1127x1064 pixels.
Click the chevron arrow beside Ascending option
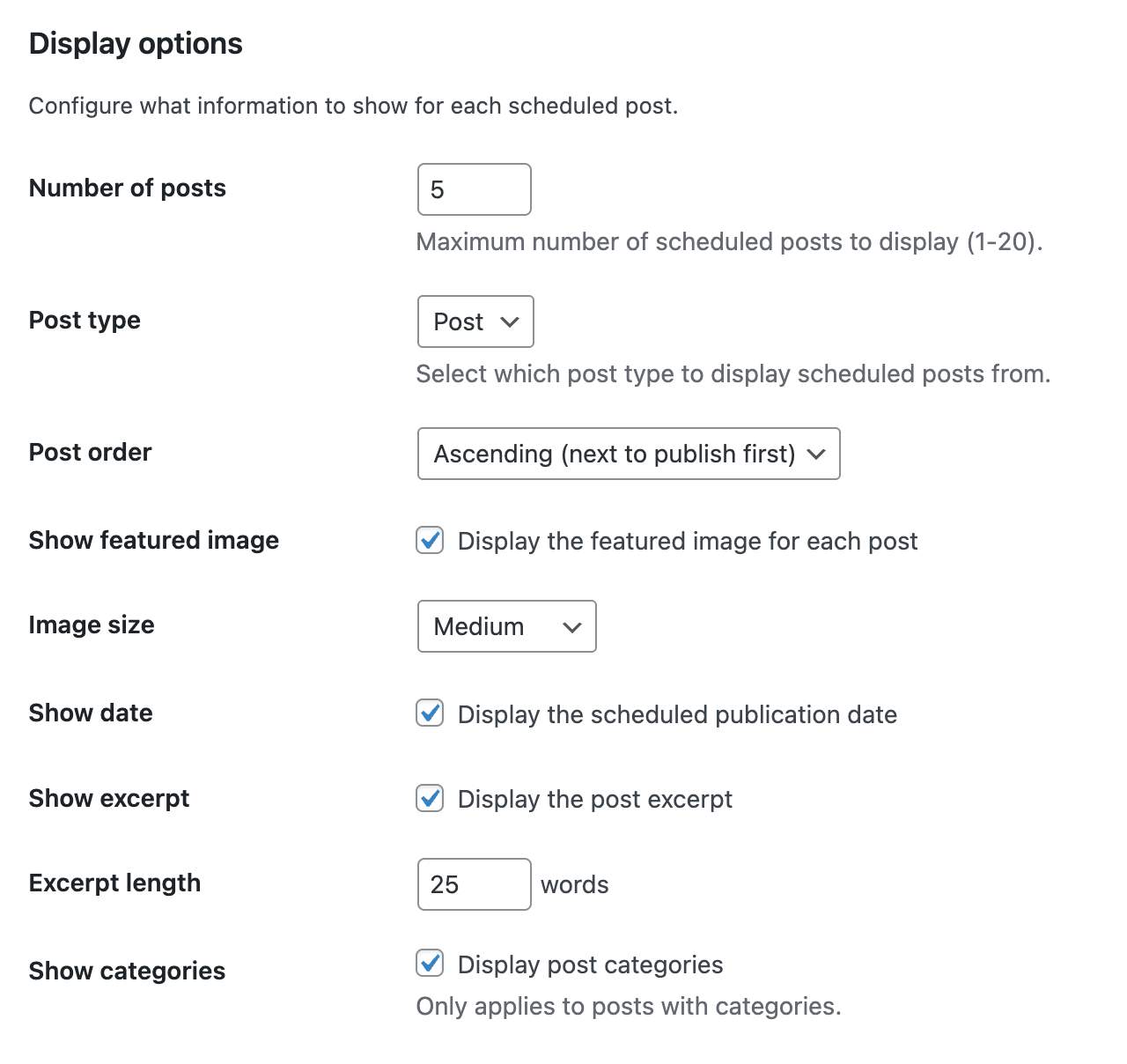click(816, 454)
